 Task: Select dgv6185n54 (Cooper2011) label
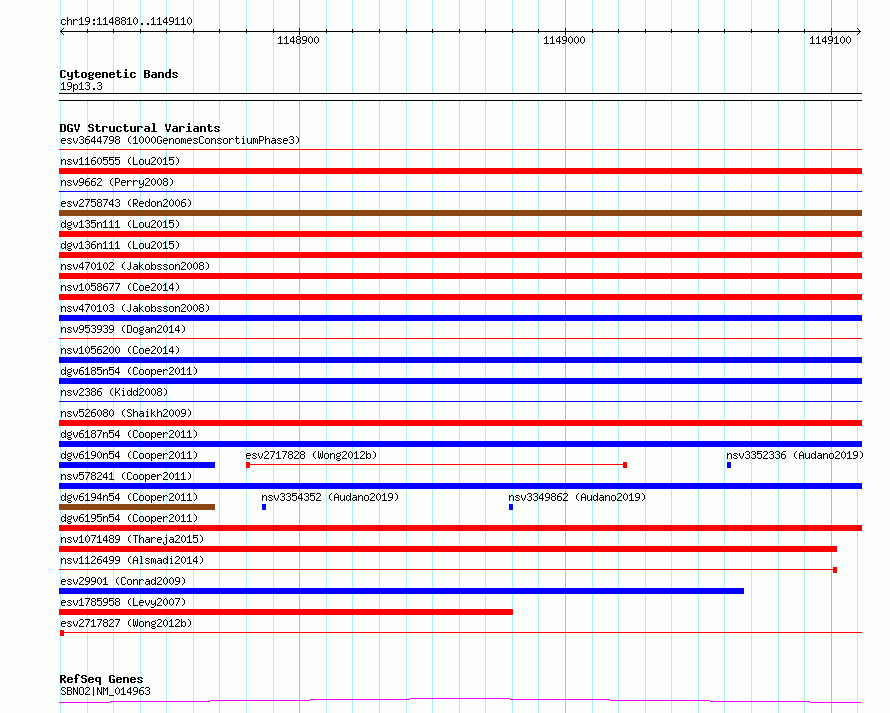pos(129,371)
